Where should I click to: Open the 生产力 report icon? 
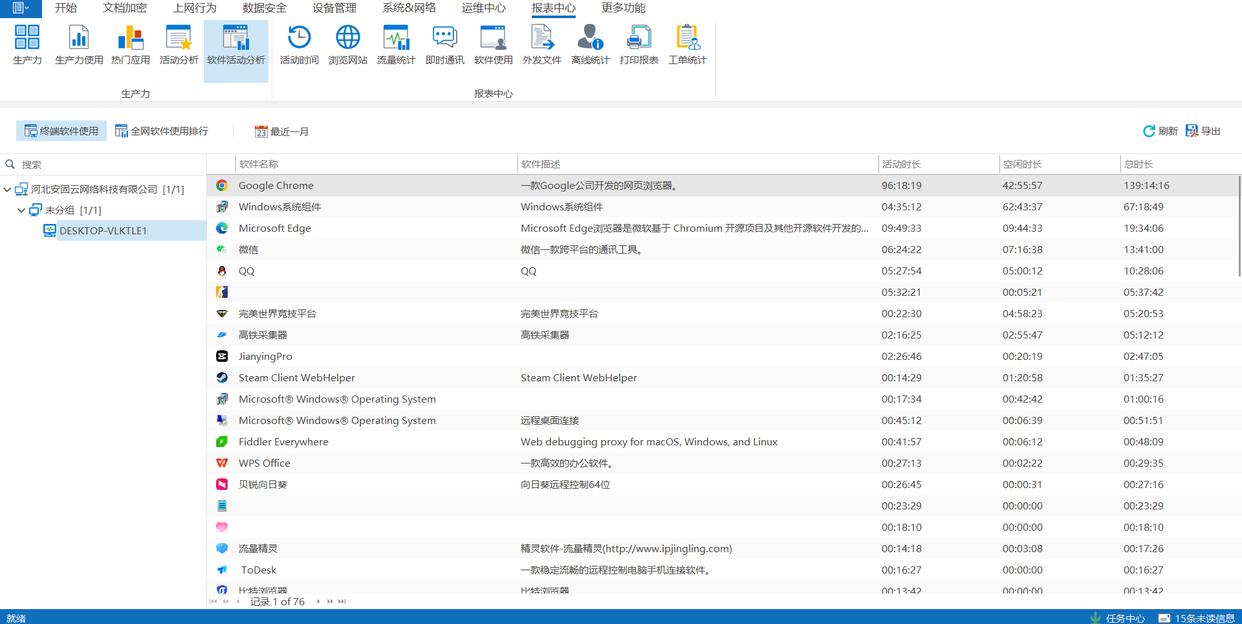[x=27, y=45]
